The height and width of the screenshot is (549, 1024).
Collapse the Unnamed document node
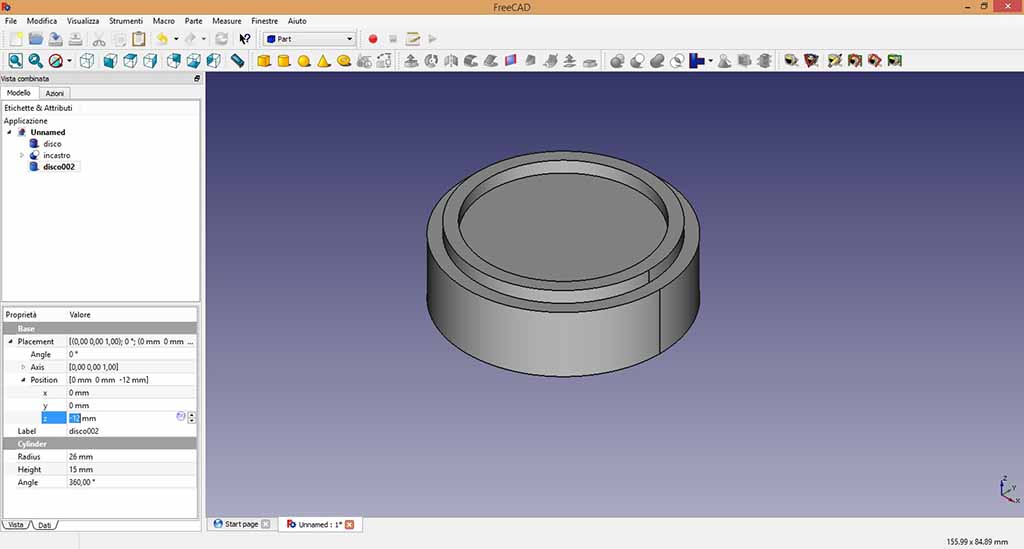[9, 132]
